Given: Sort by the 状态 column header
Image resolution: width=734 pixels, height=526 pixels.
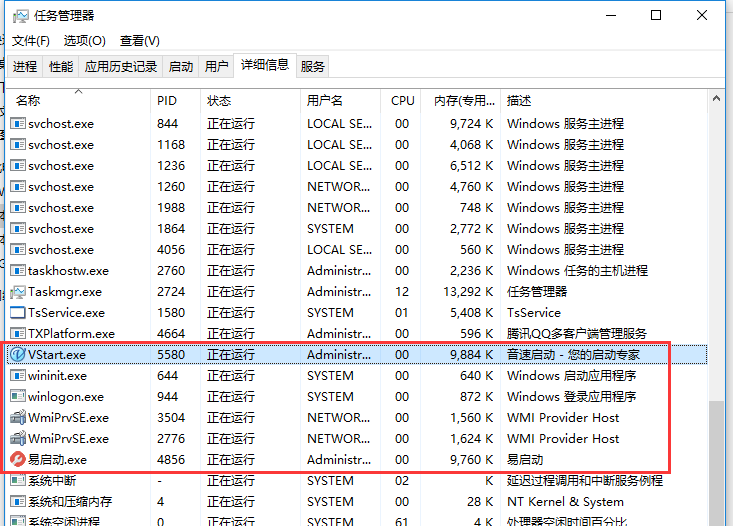Looking at the screenshot, I should (x=250, y=101).
